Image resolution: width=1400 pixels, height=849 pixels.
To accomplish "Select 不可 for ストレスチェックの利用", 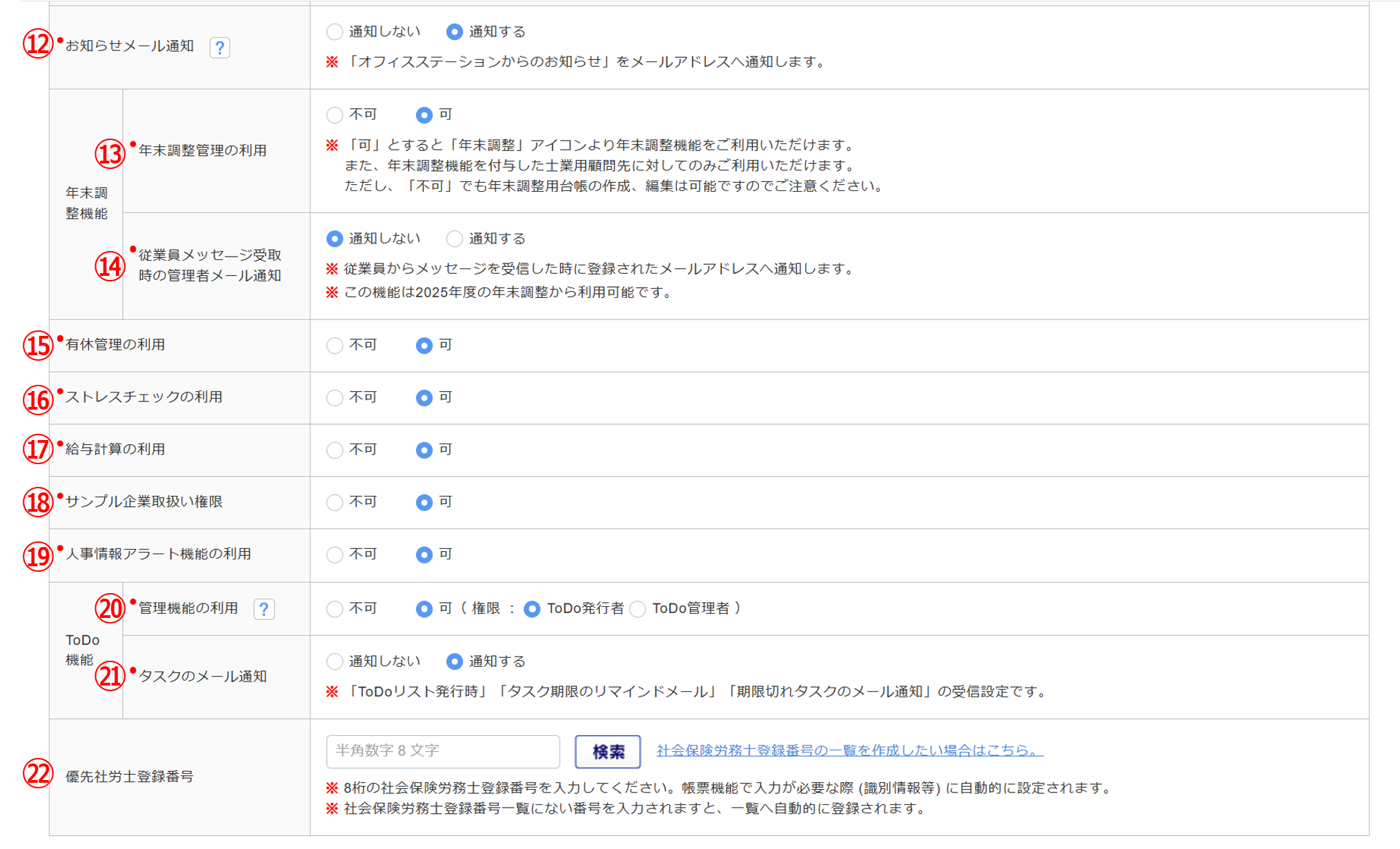I will tap(335, 398).
